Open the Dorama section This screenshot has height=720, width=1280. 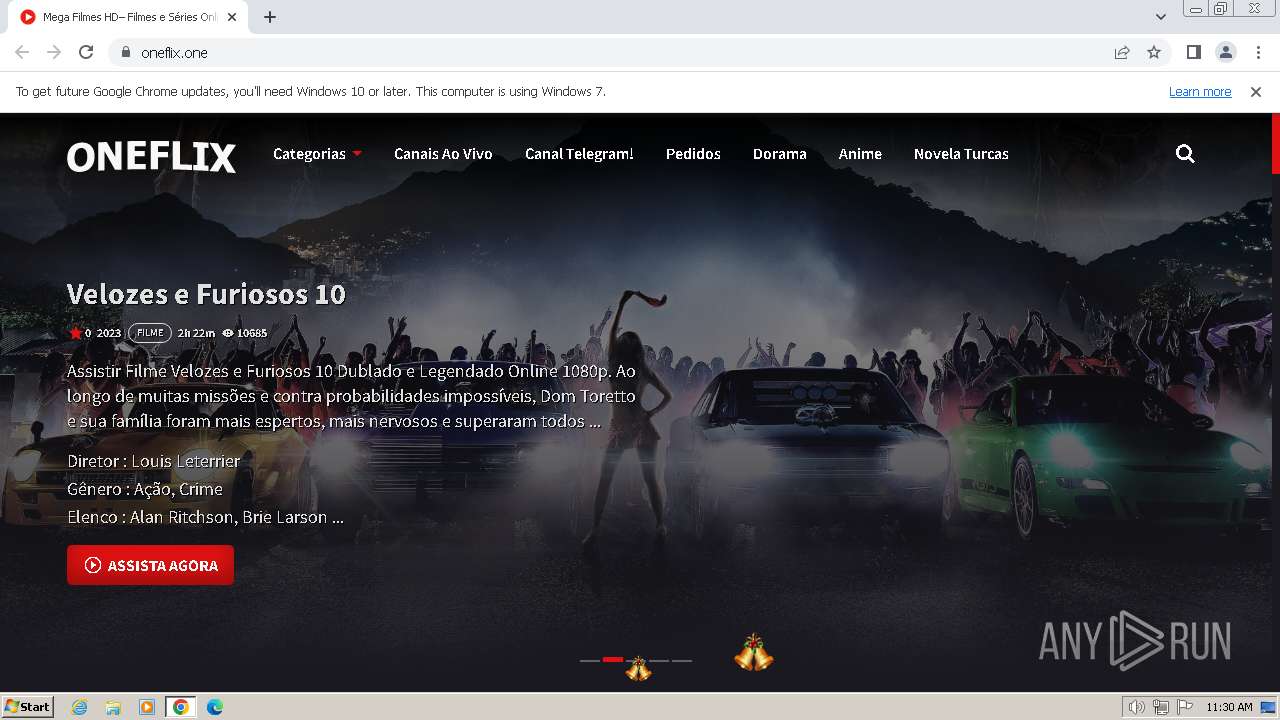pyautogui.click(x=779, y=154)
